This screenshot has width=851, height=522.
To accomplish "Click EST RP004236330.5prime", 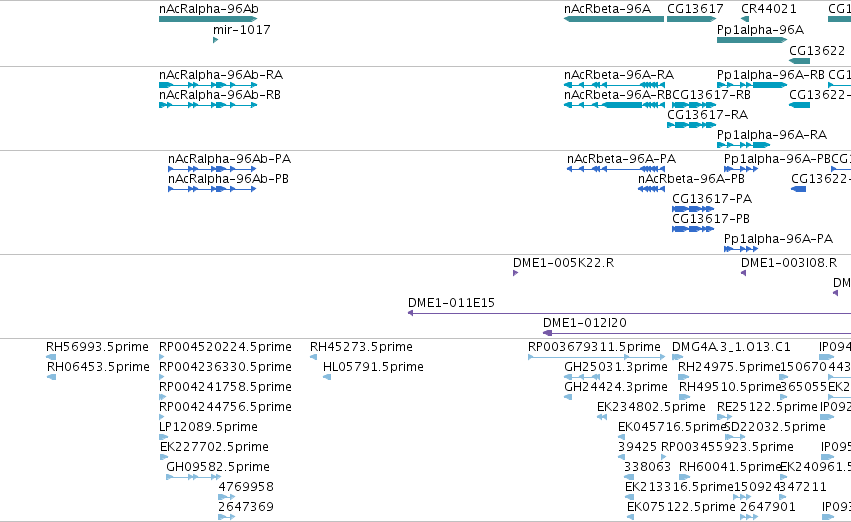I will 162,377.
